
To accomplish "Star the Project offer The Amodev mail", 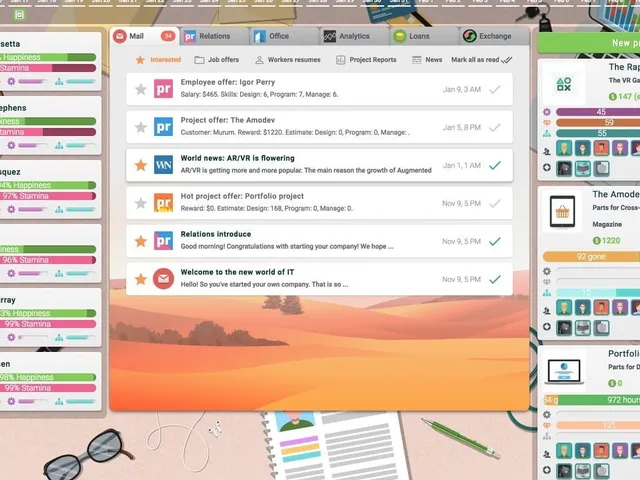I will (x=141, y=127).
